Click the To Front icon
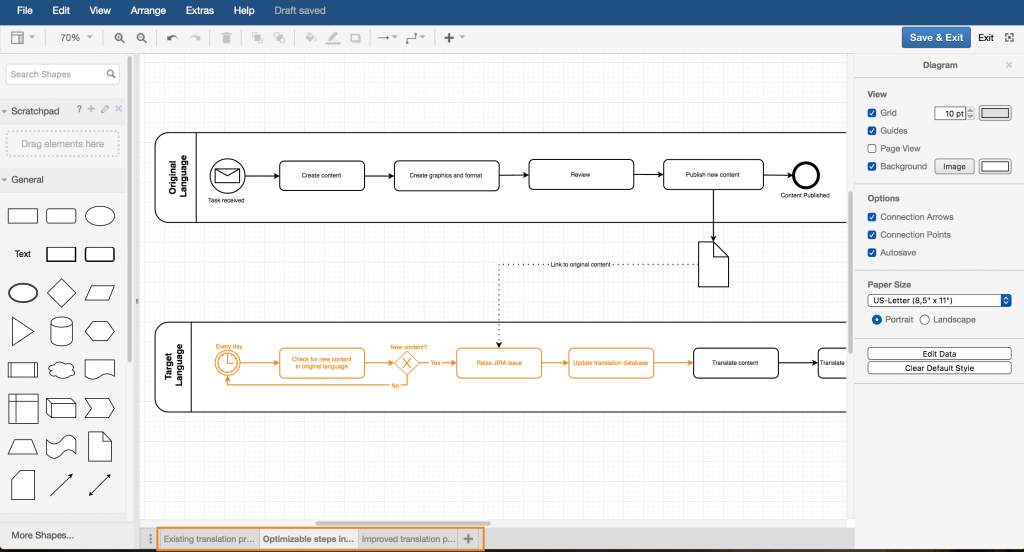The width and height of the screenshot is (1024, 552). click(x=257, y=38)
